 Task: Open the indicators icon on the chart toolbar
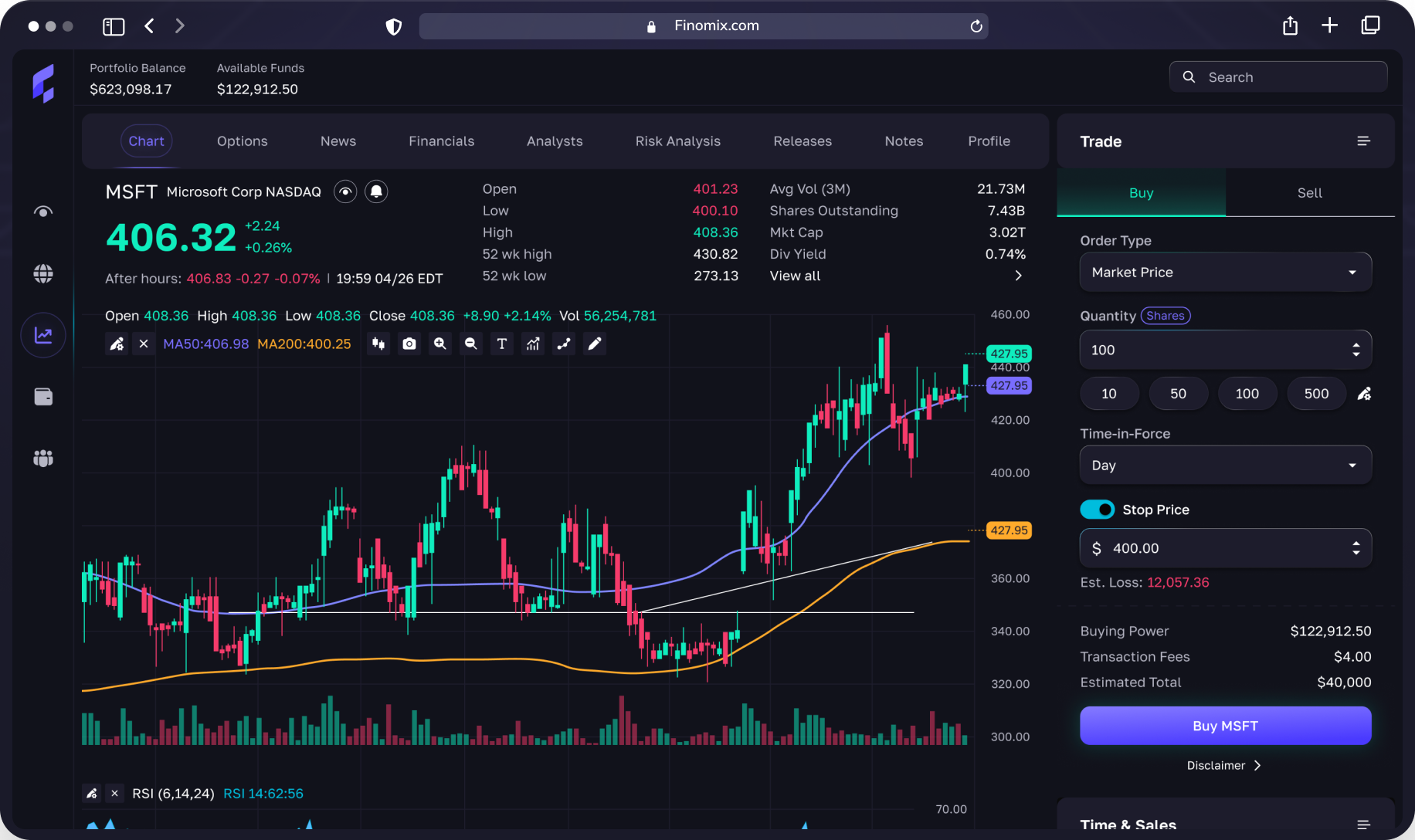pyautogui.click(x=533, y=344)
